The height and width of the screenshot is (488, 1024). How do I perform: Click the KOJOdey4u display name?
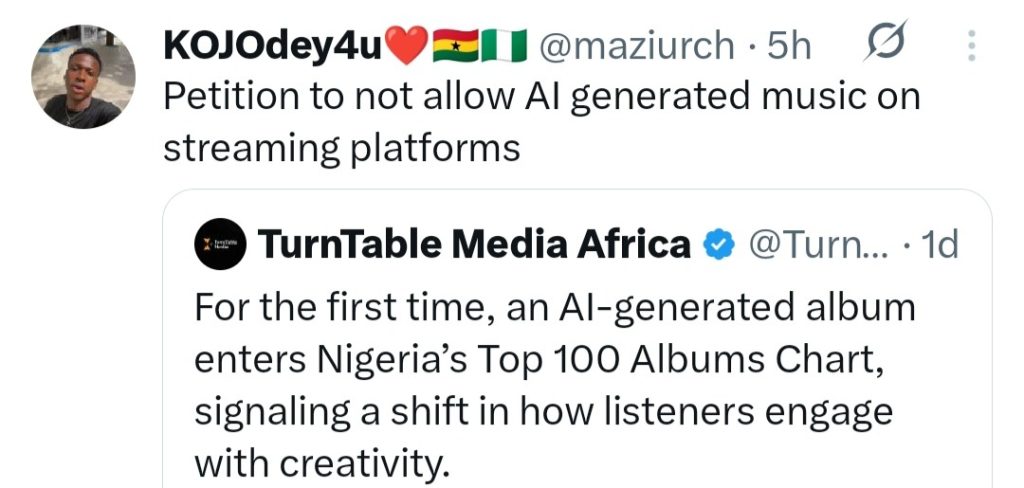tap(271, 46)
